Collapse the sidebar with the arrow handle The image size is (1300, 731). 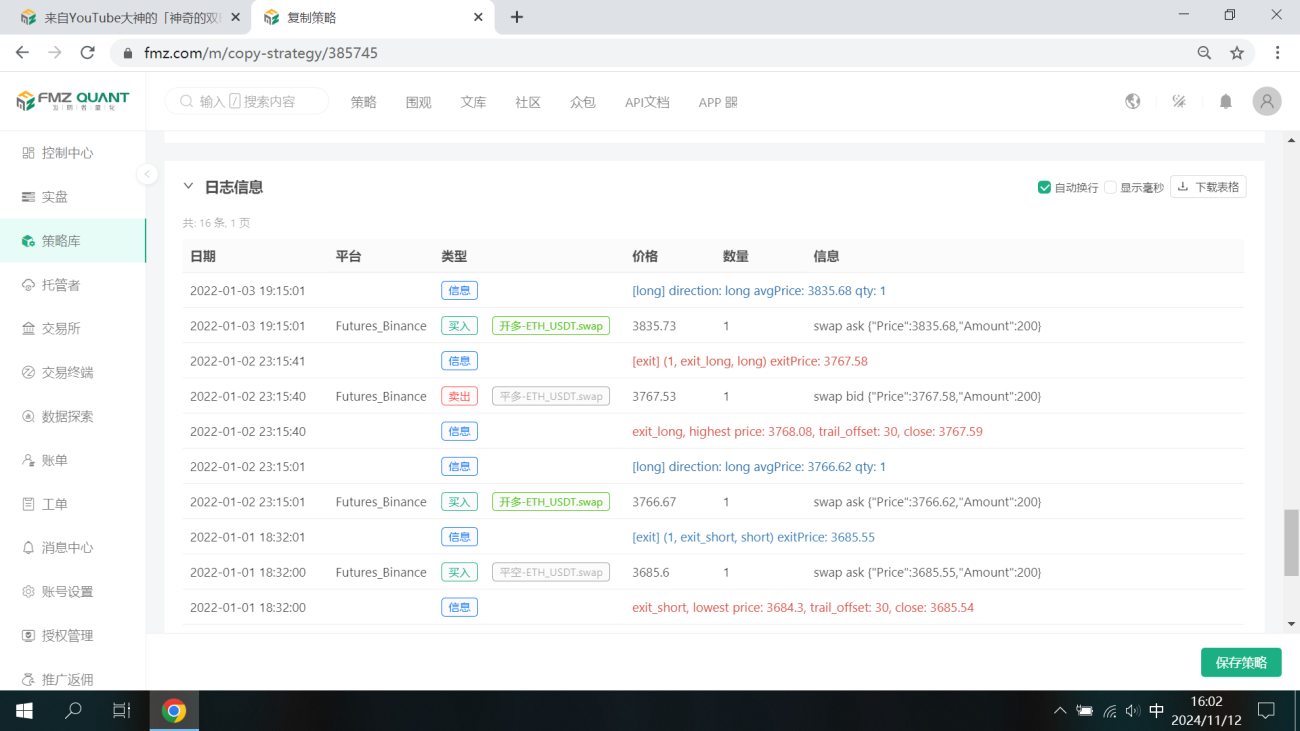pyautogui.click(x=147, y=174)
